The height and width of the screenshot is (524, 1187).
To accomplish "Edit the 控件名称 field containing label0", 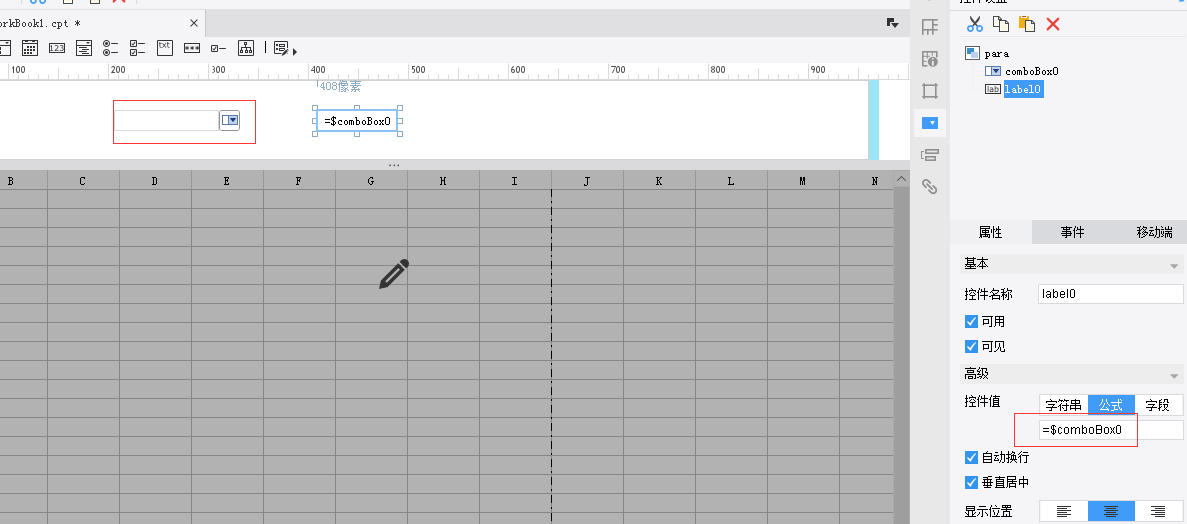I will click(1111, 294).
